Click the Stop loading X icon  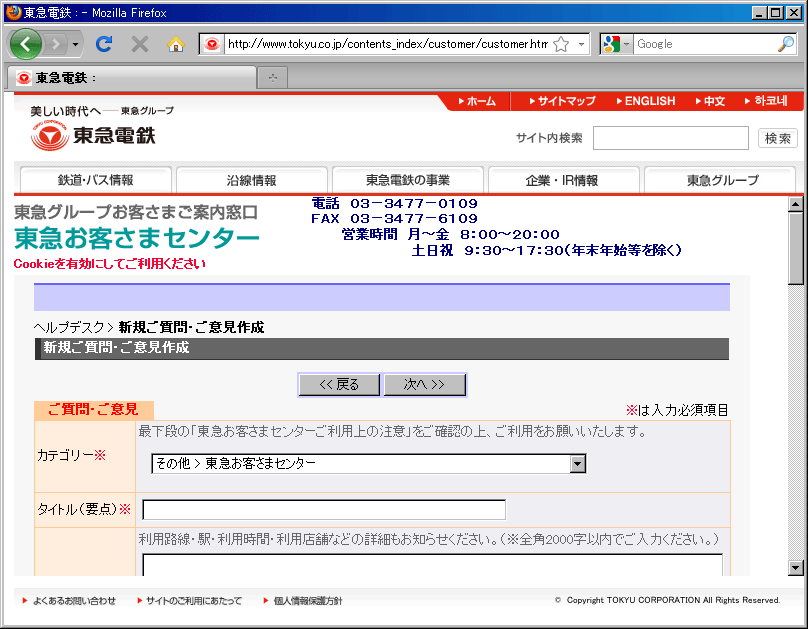point(140,44)
